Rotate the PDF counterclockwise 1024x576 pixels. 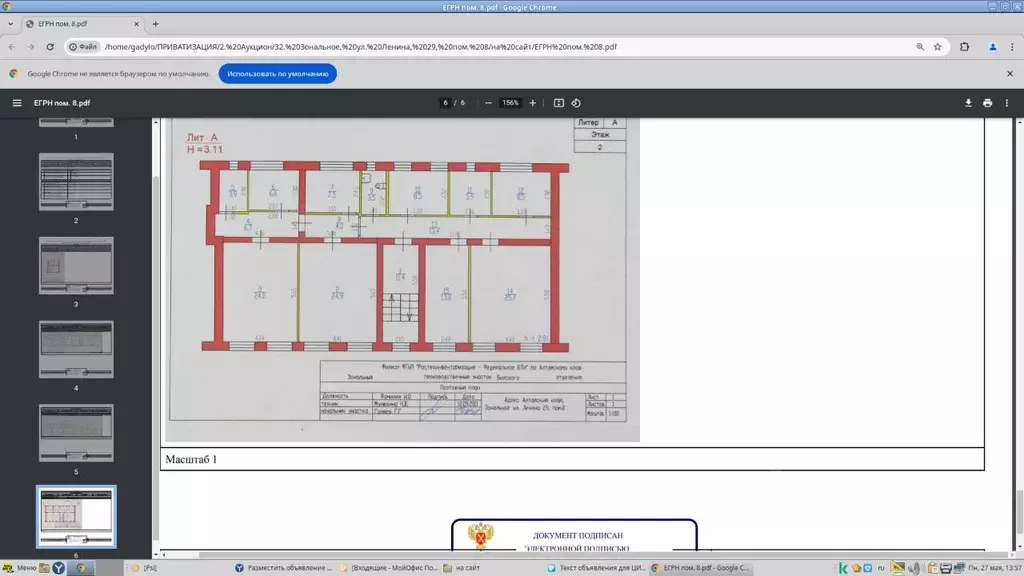click(x=576, y=103)
